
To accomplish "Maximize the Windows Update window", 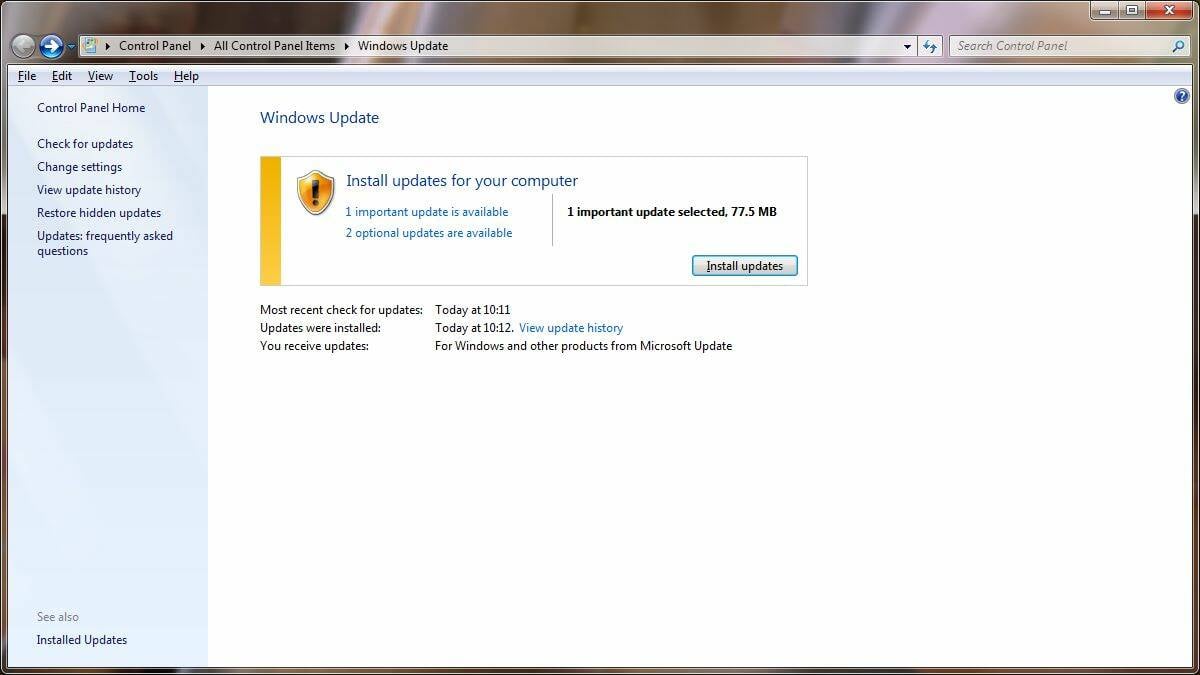I will (1131, 10).
